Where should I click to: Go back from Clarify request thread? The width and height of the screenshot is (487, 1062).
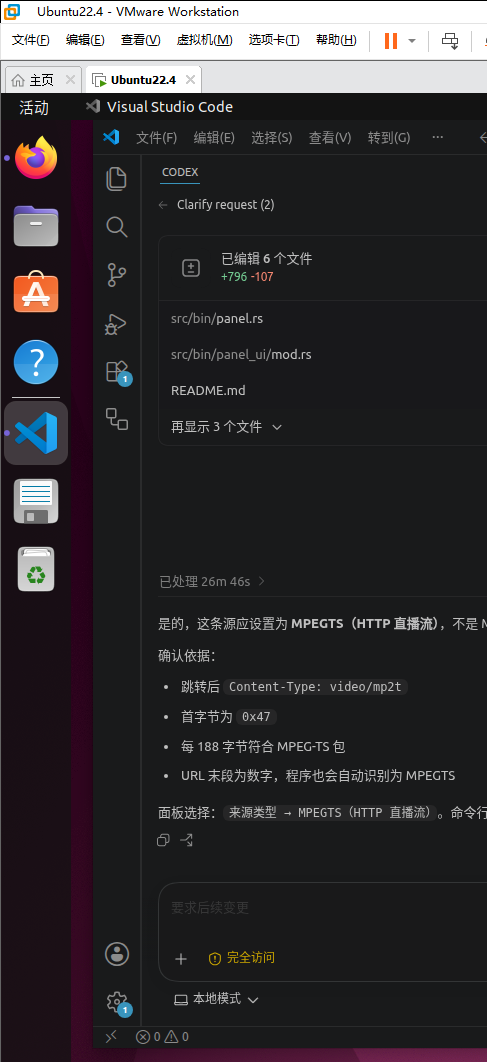[163, 205]
